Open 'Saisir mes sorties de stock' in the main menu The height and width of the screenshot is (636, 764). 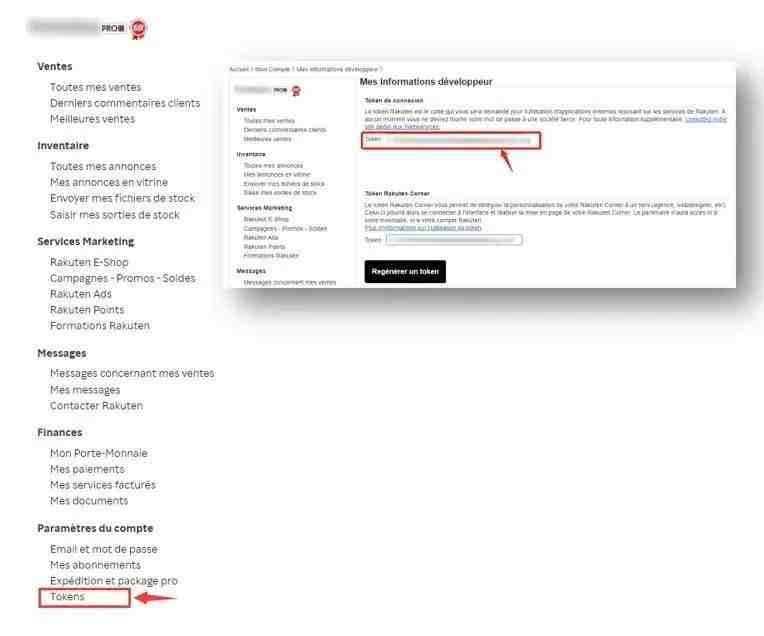click(x=115, y=215)
